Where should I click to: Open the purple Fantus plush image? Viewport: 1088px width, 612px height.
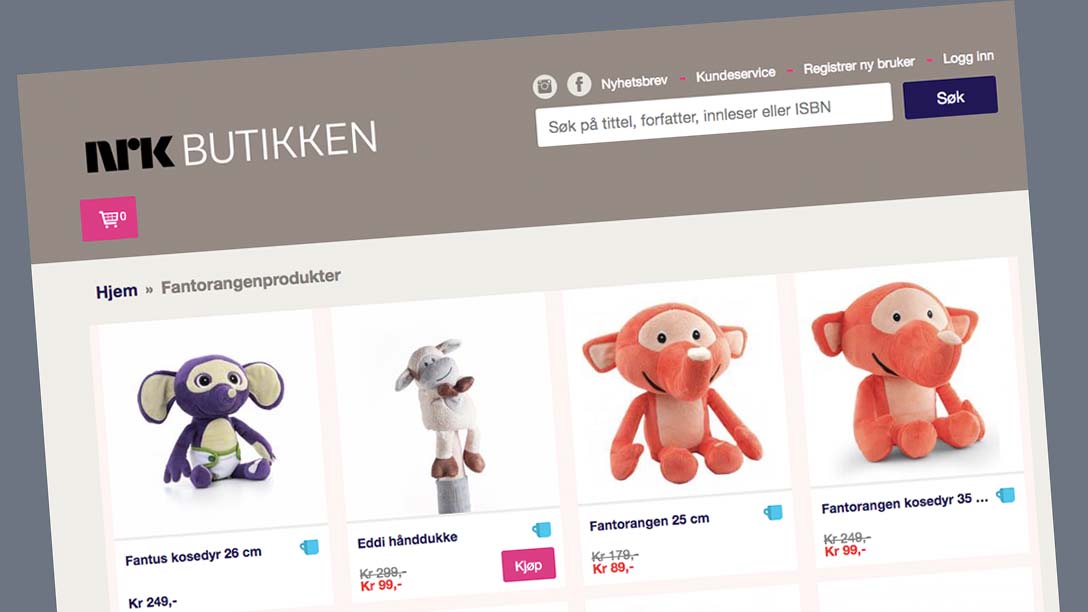point(211,420)
